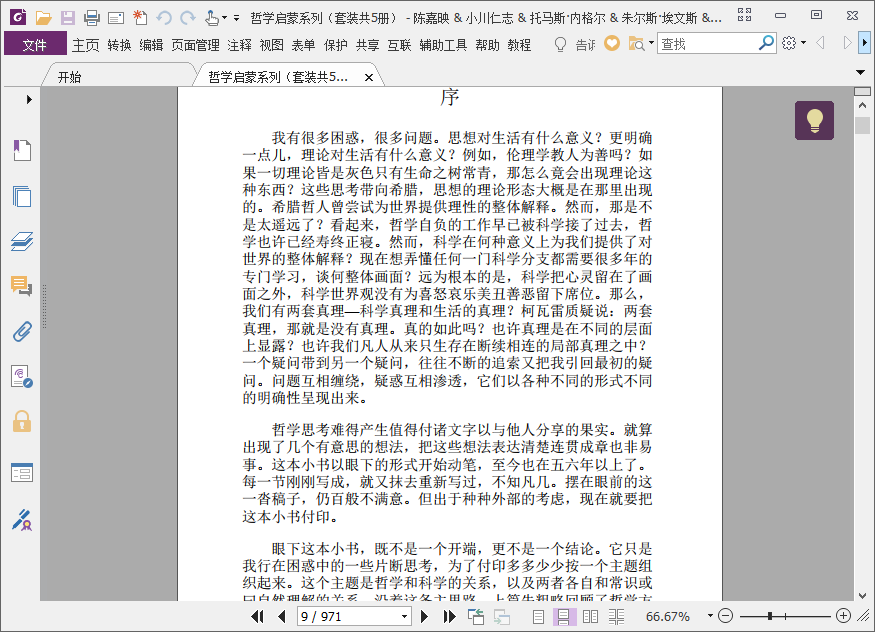875x632 pixels.
Task: Go to the previous page
Action: (281, 616)
